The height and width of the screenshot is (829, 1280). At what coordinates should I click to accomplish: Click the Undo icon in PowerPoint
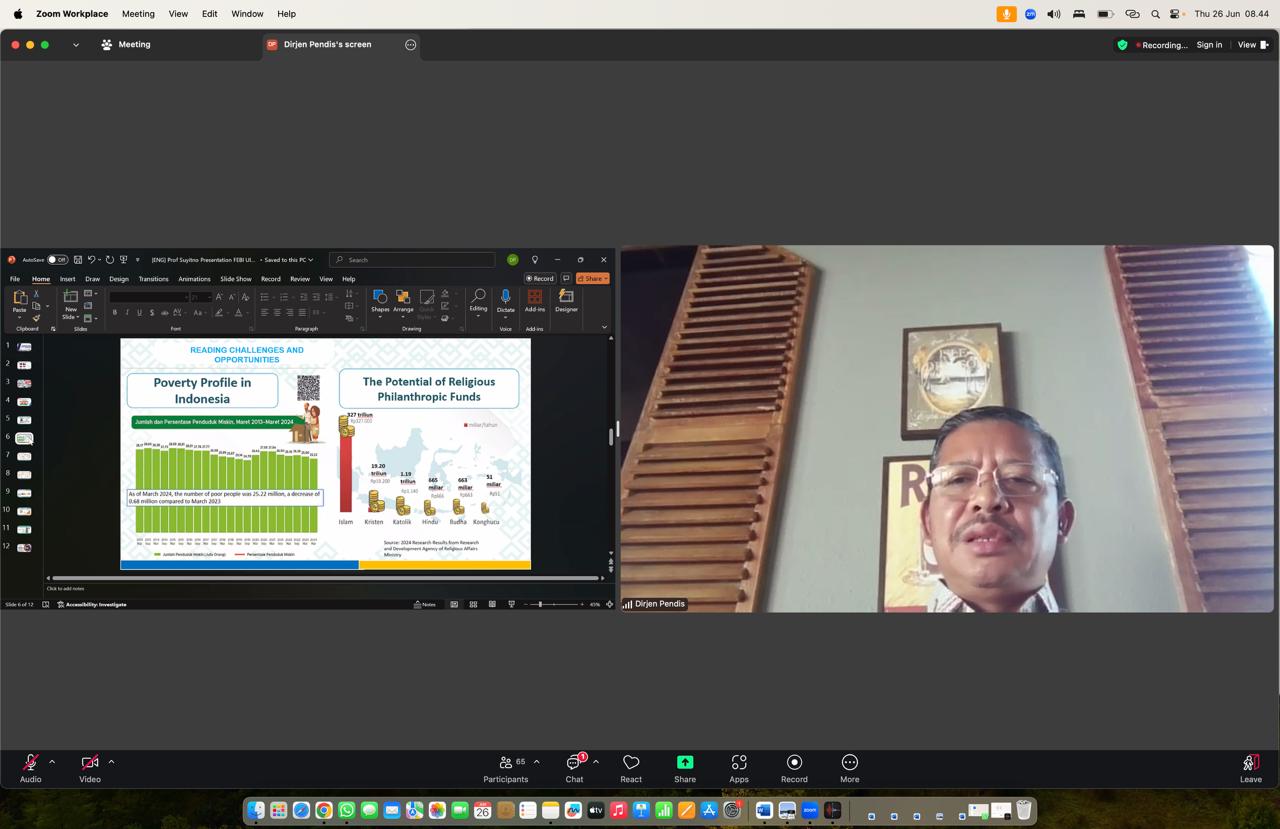(91, 260)
